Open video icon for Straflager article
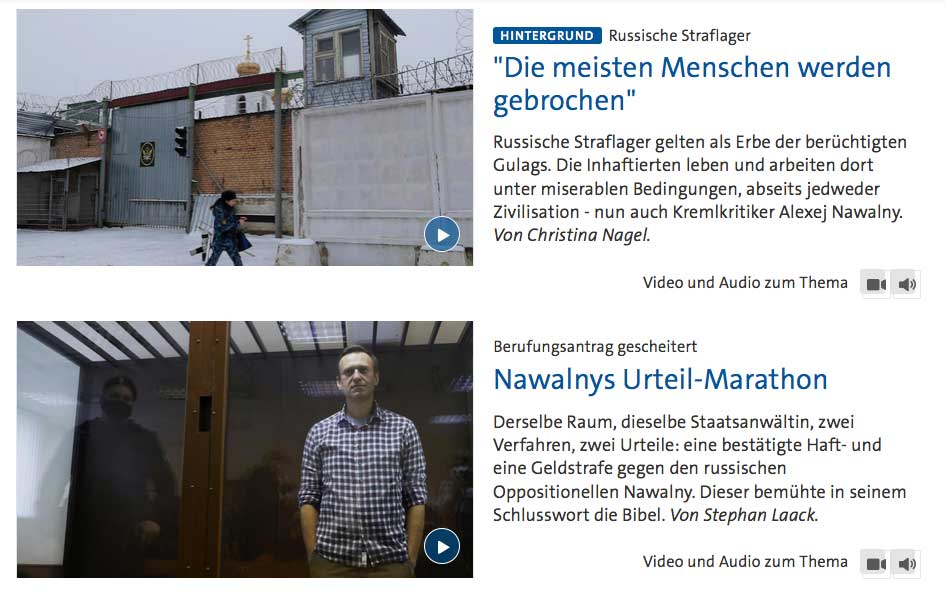The height and width of the screenshot is (591, 945). 876,284
